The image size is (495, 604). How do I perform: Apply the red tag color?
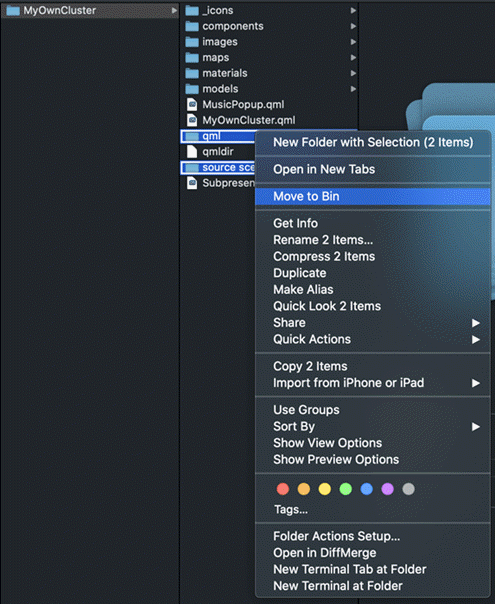(283, 489)
